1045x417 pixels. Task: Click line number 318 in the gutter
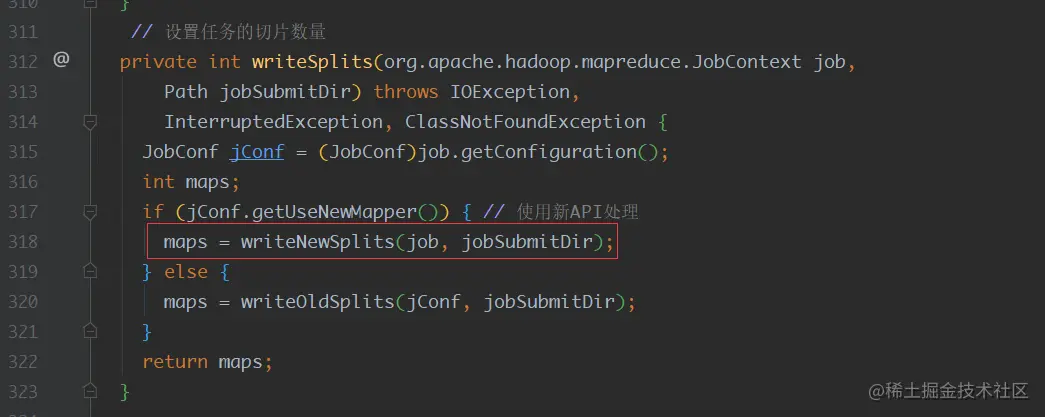23,242
